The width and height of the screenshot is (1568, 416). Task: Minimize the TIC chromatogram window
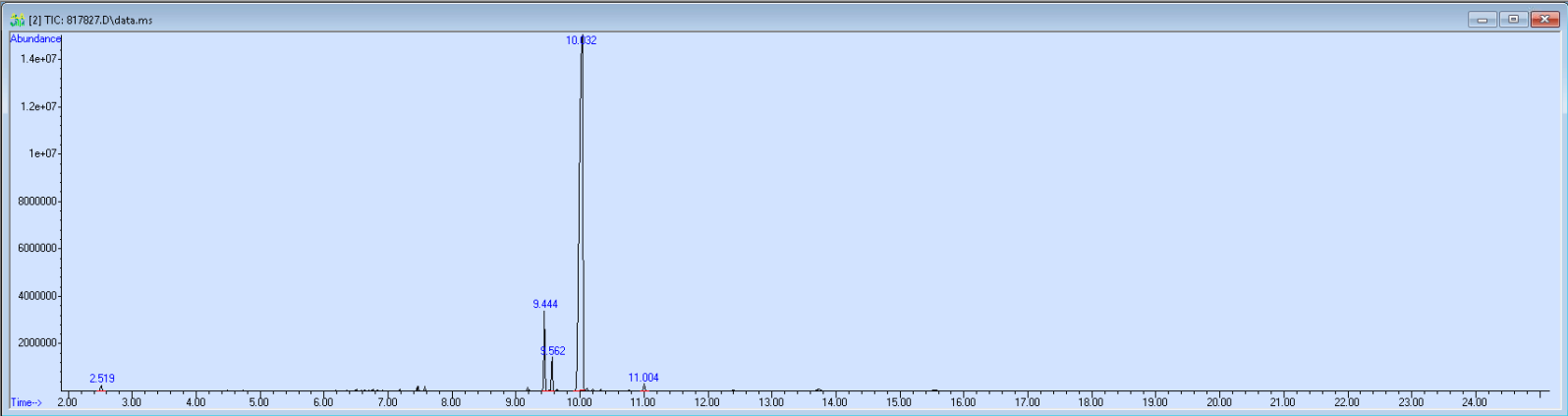click(1483, 20)
